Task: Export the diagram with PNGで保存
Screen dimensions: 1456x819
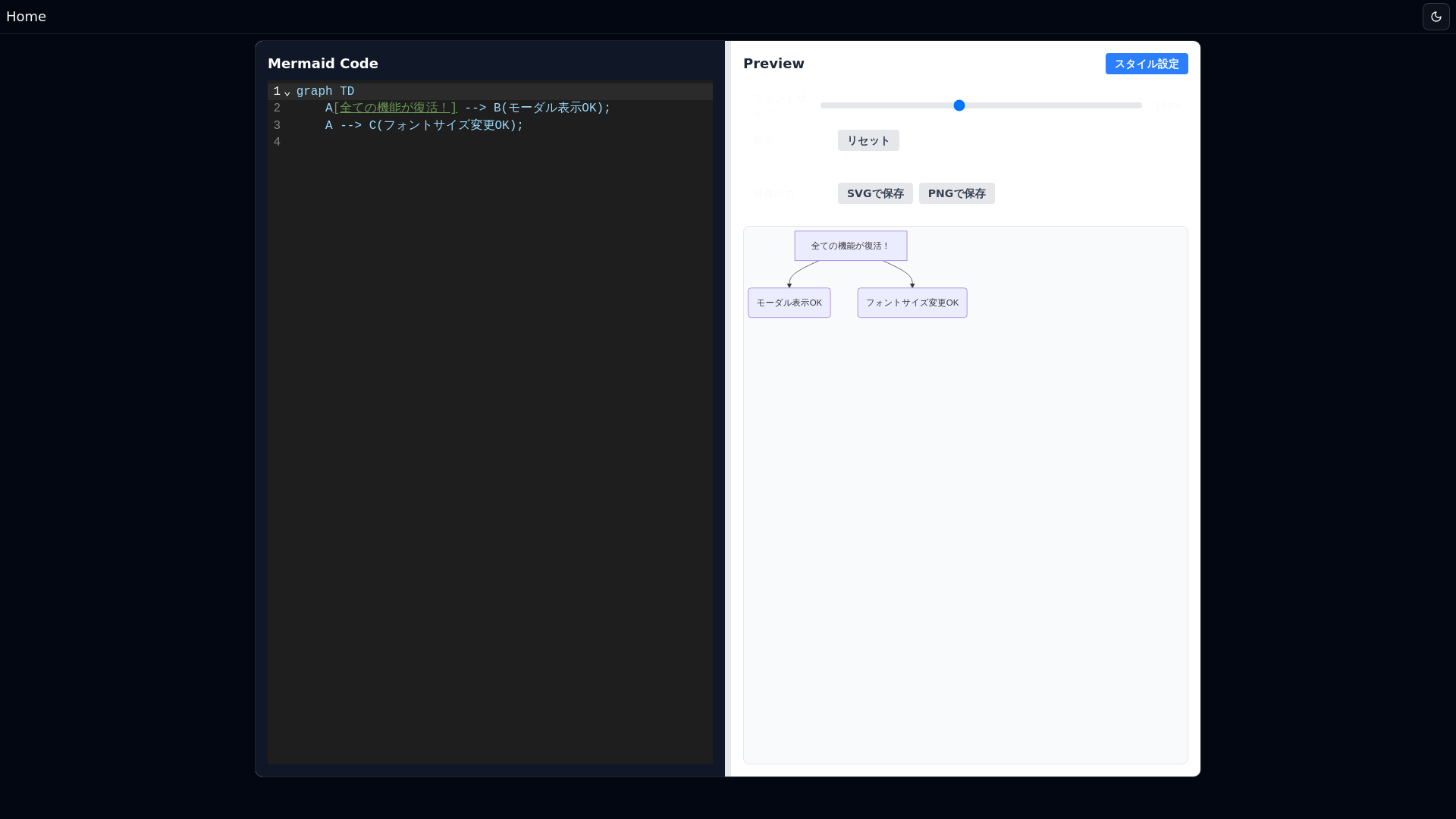Action: (956, 193)
